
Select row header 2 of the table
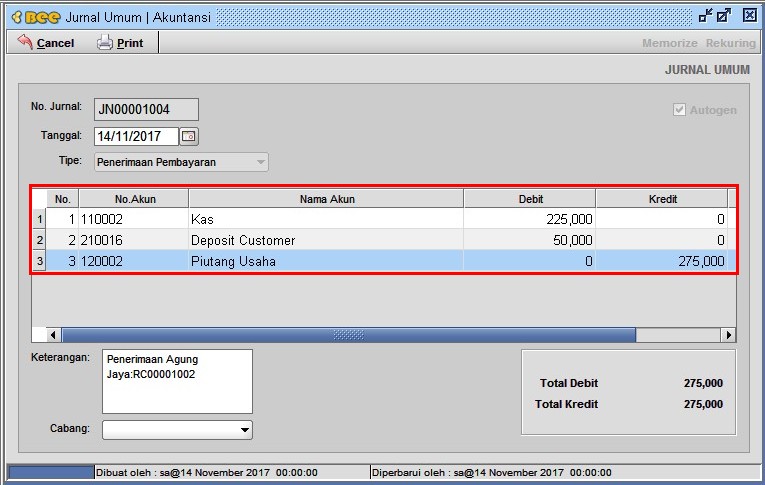click(x=40, y=240)
